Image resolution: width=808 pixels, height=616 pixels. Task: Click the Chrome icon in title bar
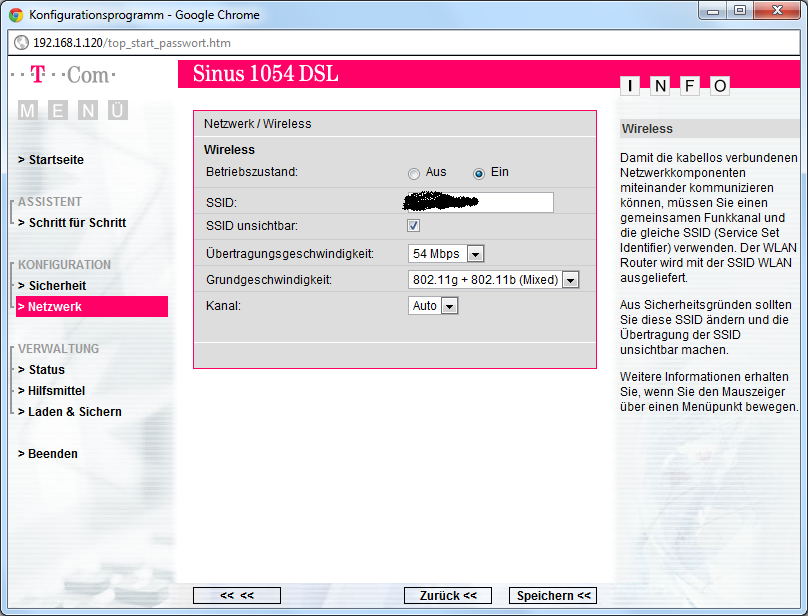[x=16, y=15]
